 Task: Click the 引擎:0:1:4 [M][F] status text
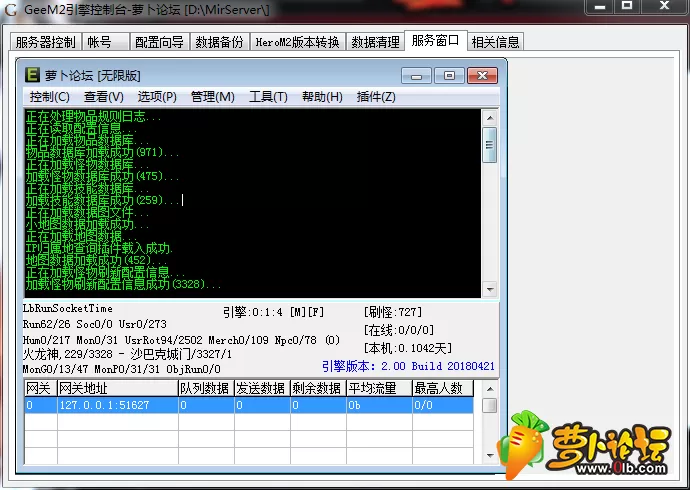[x=273, y=312]
